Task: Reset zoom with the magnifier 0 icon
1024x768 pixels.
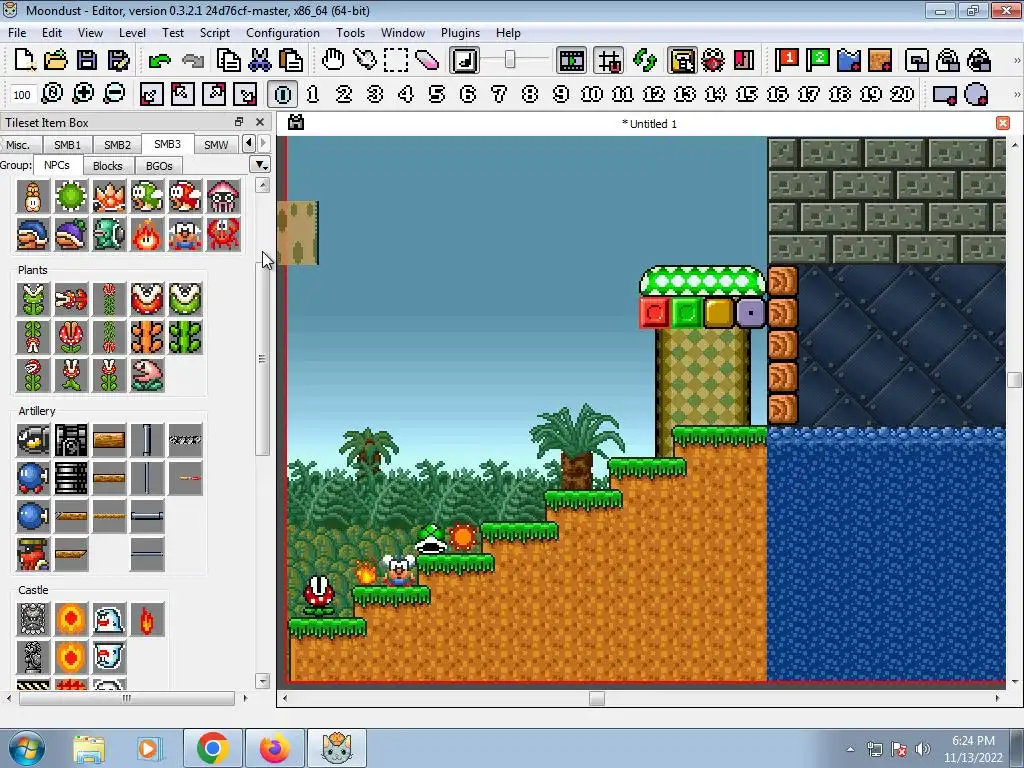Action: [x=52, y=94]
